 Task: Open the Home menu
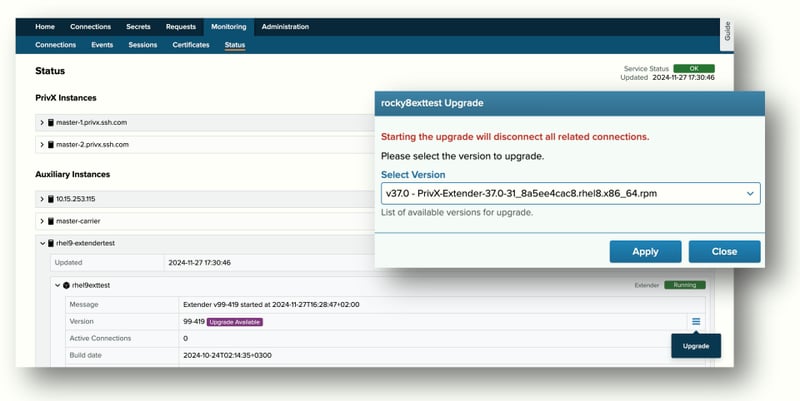pyautogui.click(x=45, y=27)
